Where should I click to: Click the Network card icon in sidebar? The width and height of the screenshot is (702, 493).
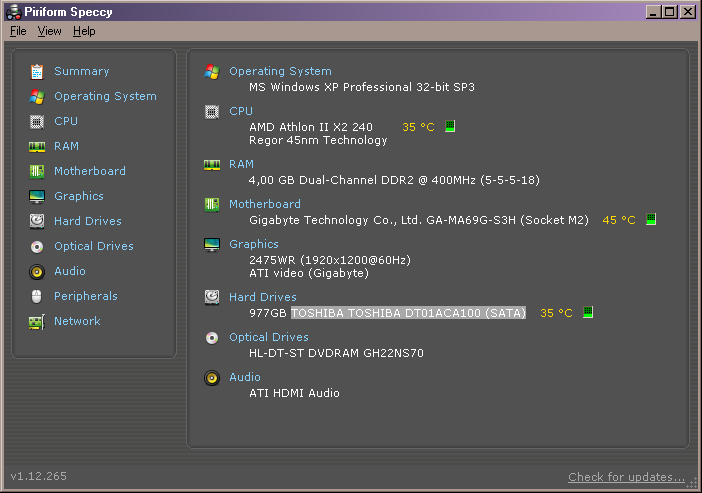(37, 322)
